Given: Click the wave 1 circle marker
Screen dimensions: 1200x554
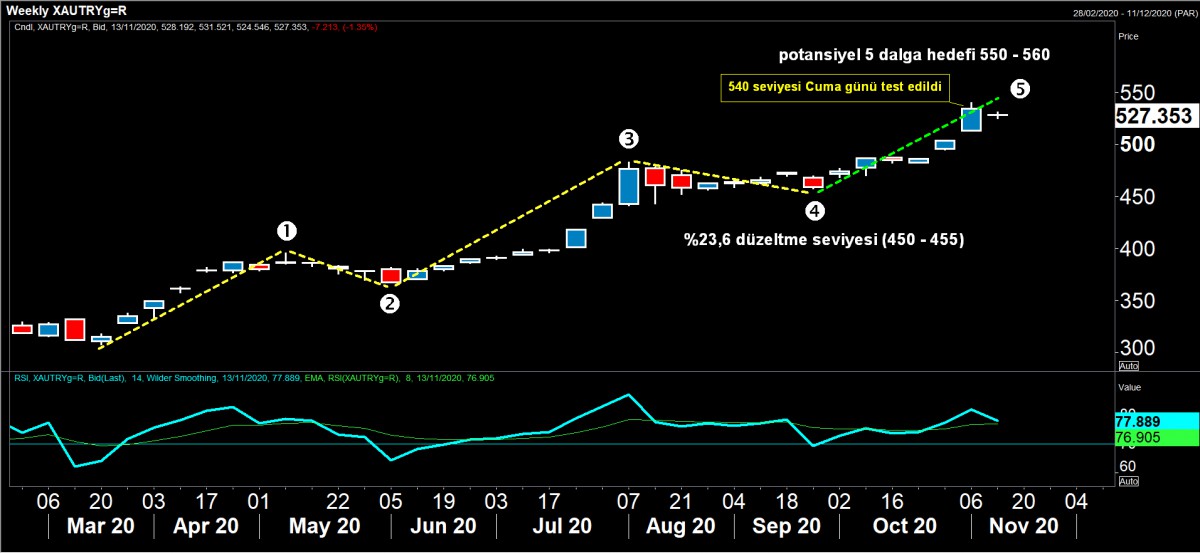Looking at the screenshot, I should coord(287,232).
